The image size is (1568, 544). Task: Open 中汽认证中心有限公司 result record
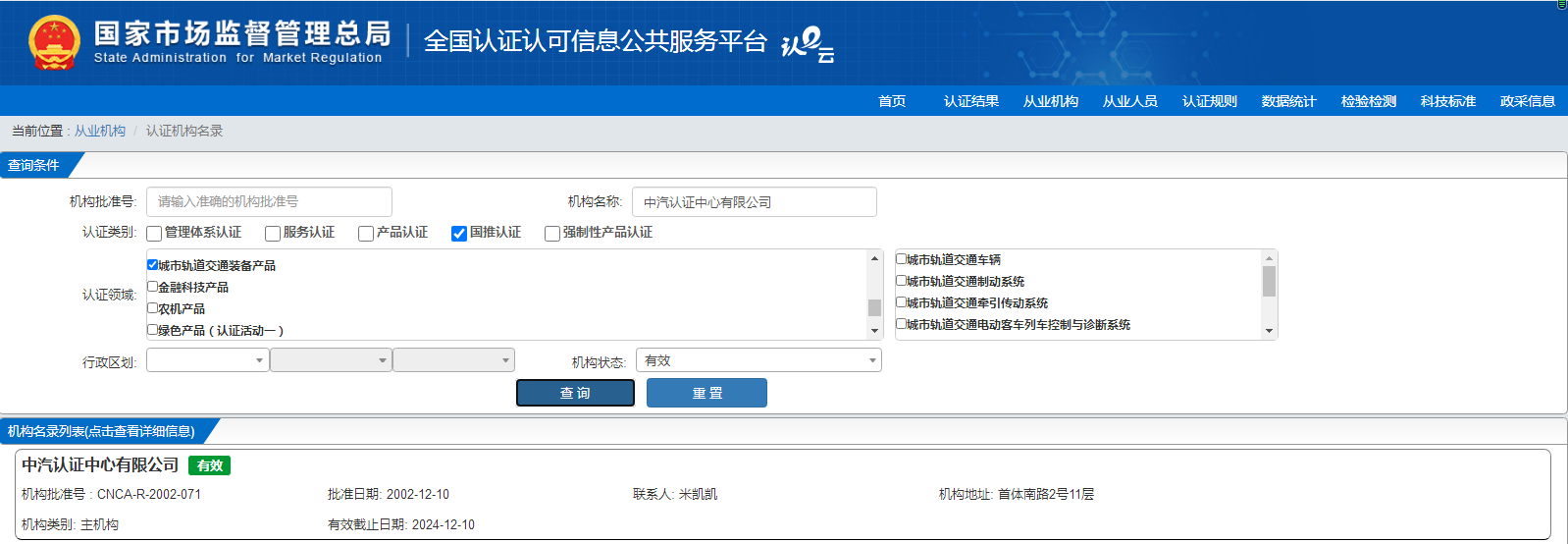[x=100, y=464]
